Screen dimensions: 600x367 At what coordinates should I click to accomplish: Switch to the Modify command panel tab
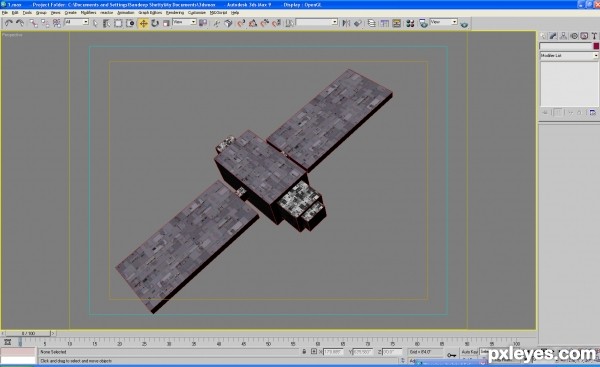pyautogui.click(x=553, y=36)
